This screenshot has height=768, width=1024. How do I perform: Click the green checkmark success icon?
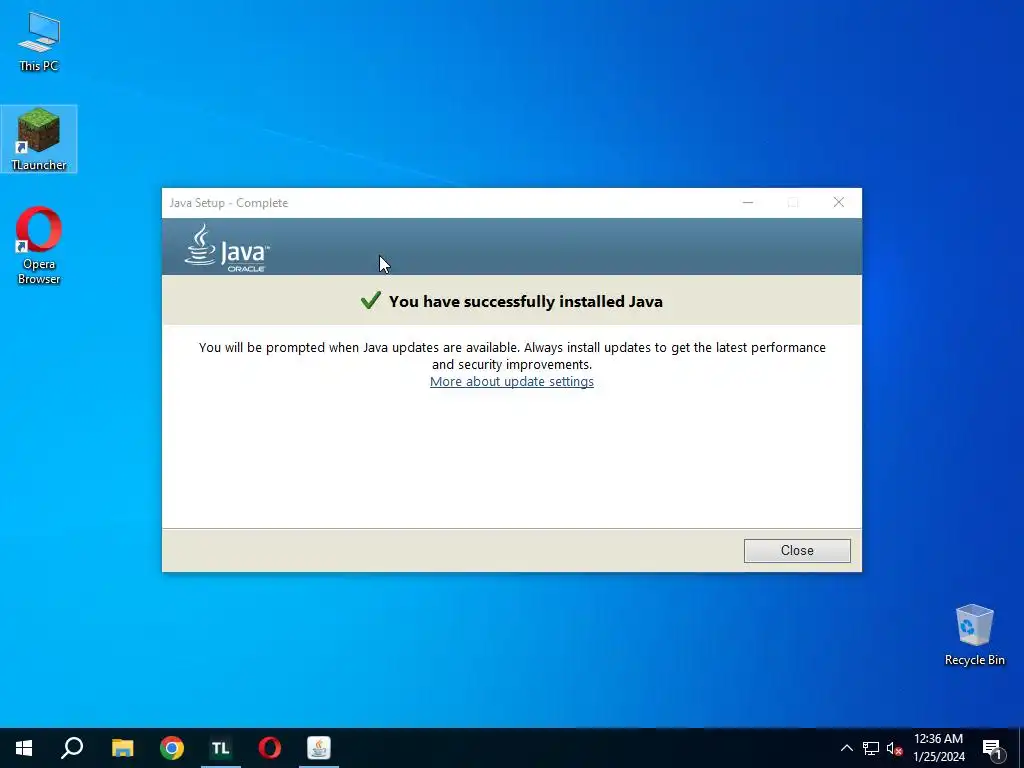pos(370,300)
